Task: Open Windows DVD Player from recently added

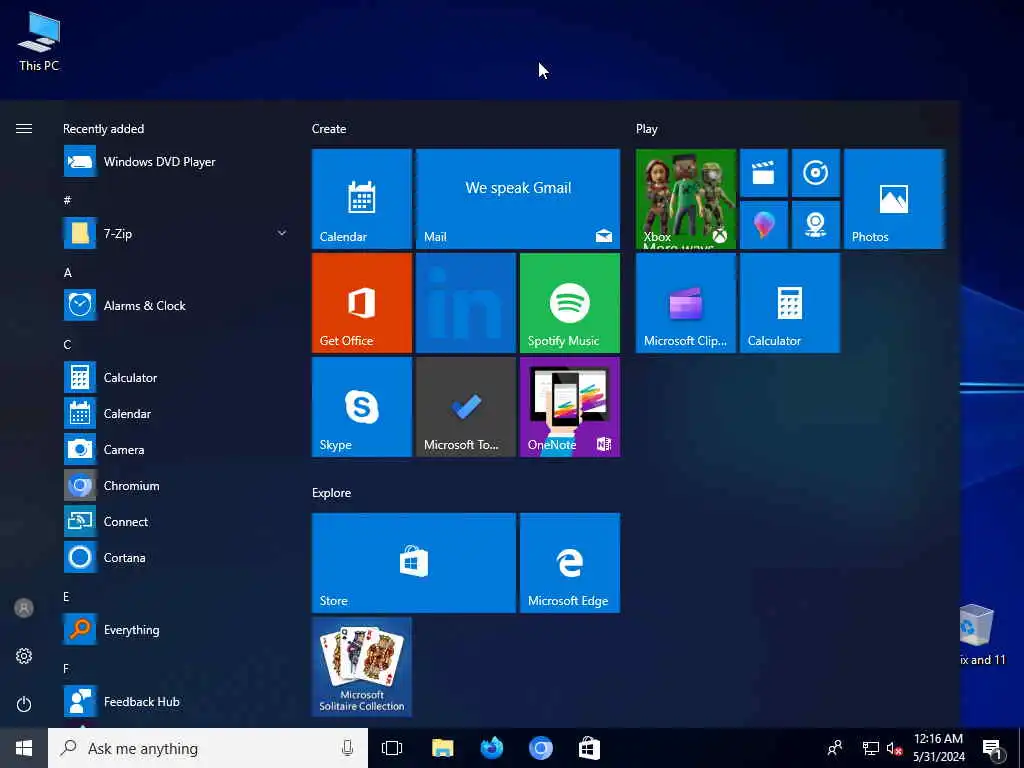Action: pyautogui.click(x=175, y=161)
